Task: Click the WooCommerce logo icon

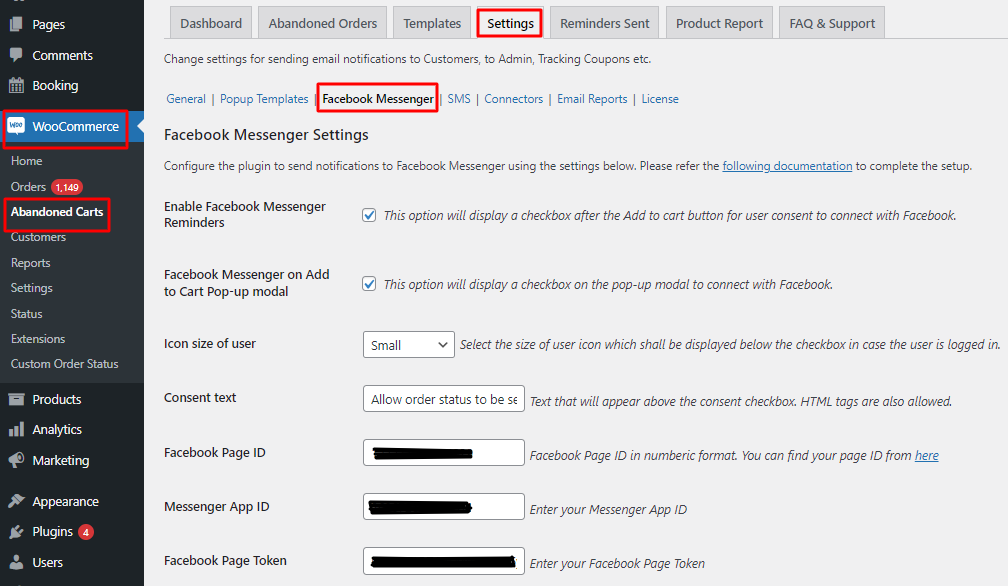Action: 16,126
